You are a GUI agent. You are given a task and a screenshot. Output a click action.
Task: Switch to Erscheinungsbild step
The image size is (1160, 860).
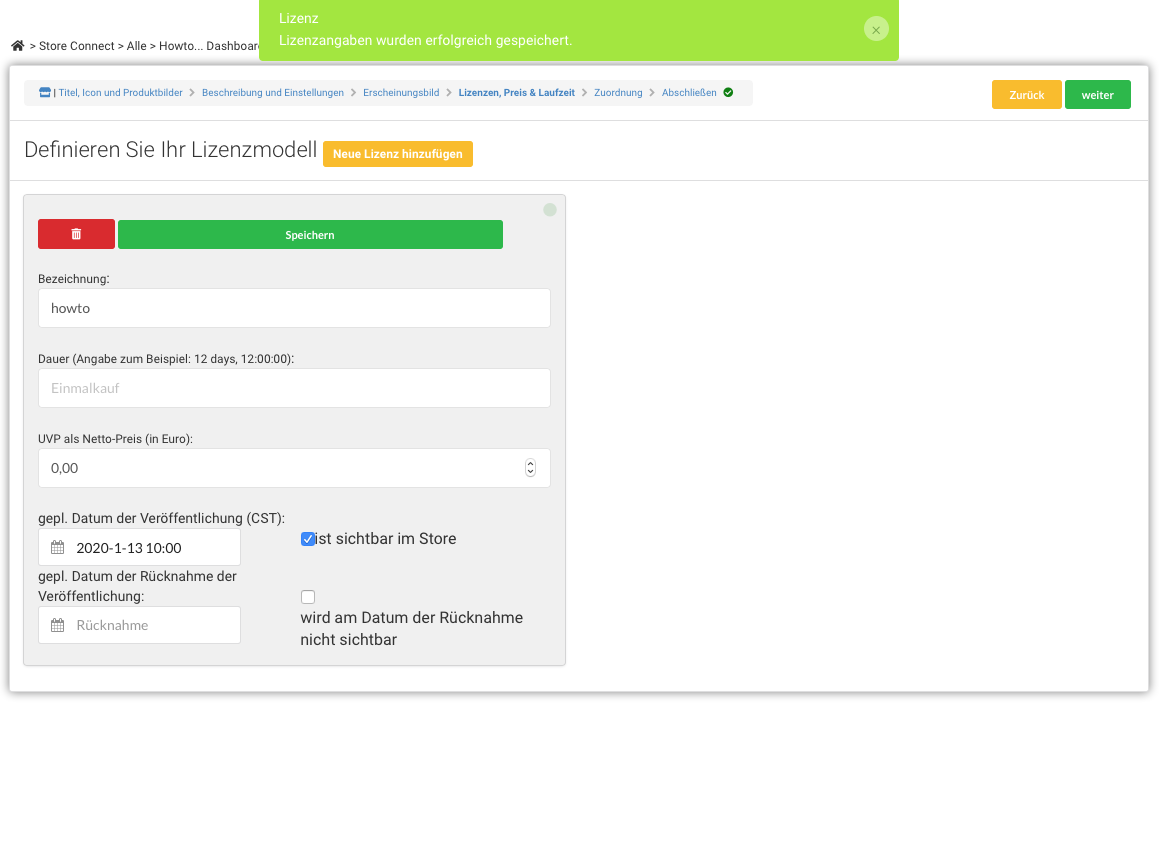pyautogui.click(x=401, y=93)
